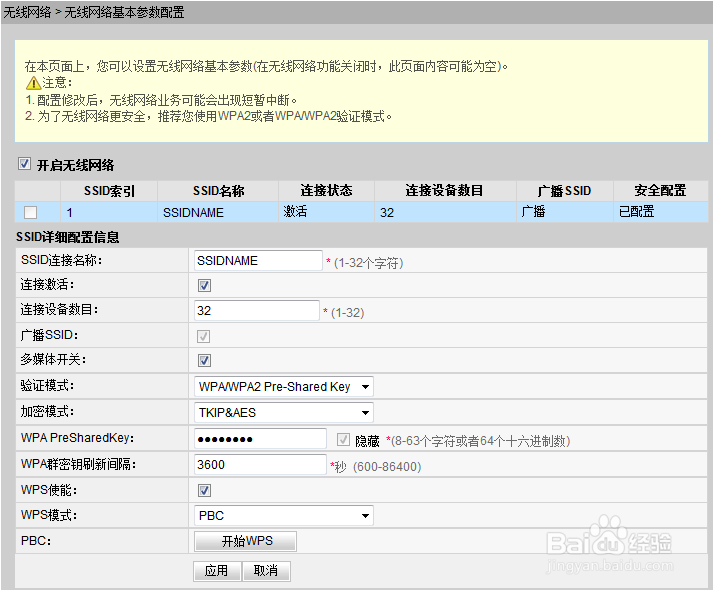The width and height of the screenshot is (713, 591).
Task: Toggle the 广播SSID checkbox
Action: pyautogui.click(x=204, y=336)
